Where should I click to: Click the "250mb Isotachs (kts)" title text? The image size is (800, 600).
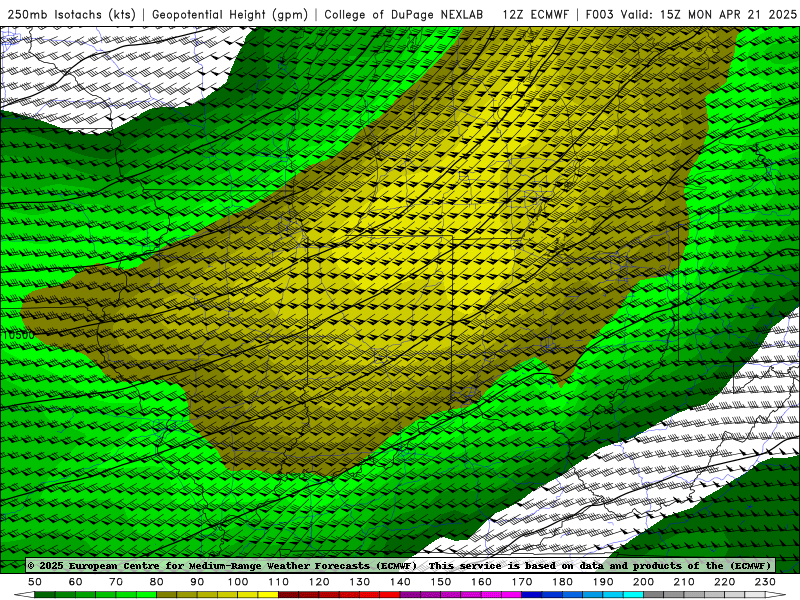[71, 14]
